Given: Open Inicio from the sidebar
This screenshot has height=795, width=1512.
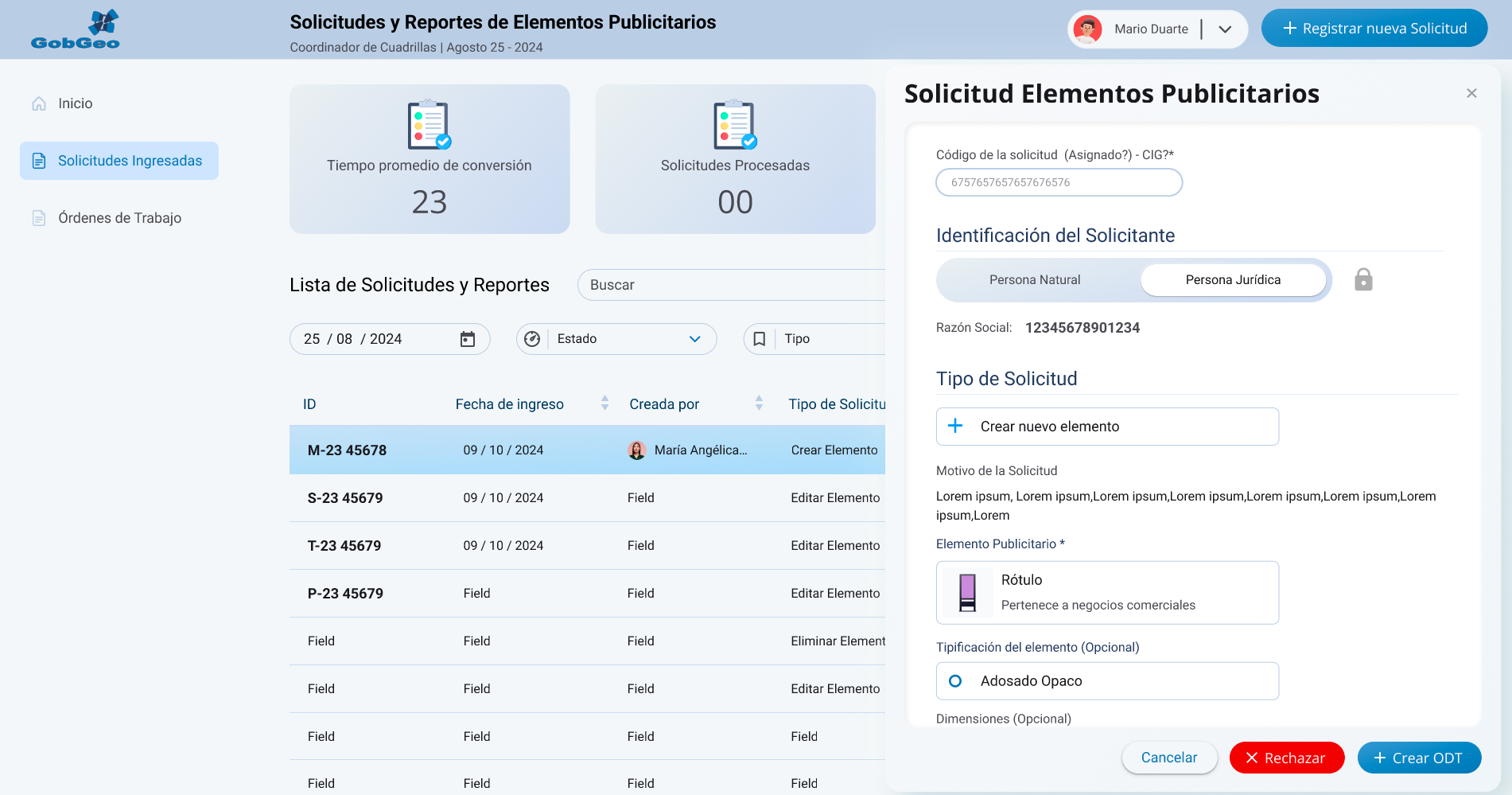Looking at the screenshot, I should (75, 103).
